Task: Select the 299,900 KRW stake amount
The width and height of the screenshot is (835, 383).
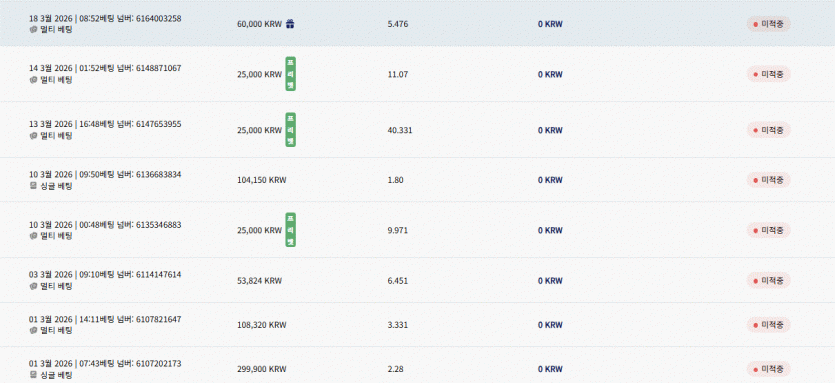Action: pyautogui.click(x=261, y=369)
